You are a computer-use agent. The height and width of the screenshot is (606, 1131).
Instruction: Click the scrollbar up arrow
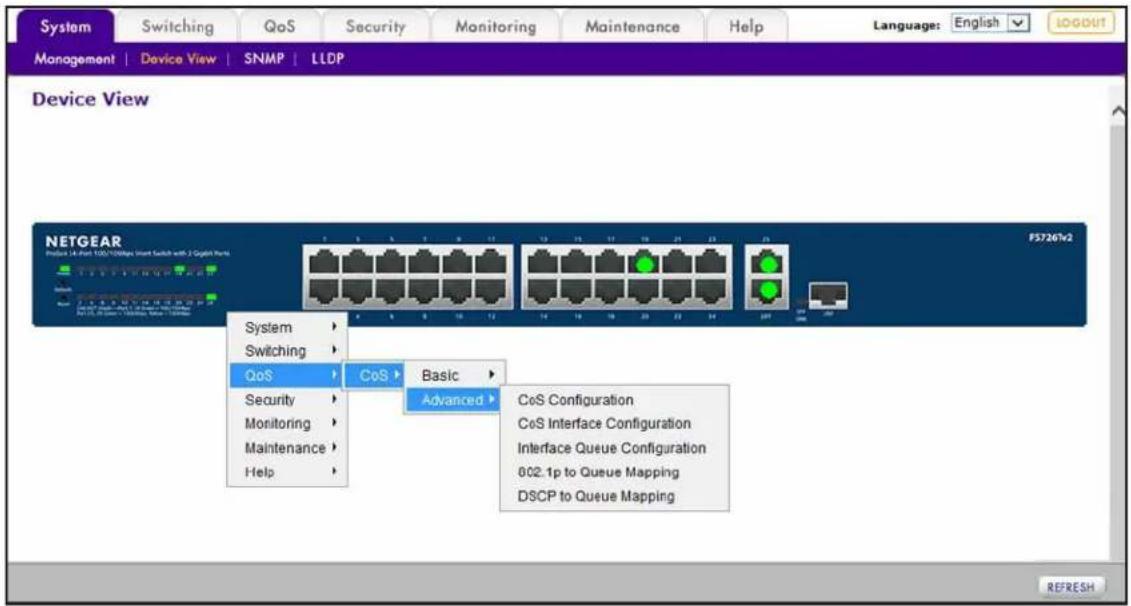point(1120,112)
